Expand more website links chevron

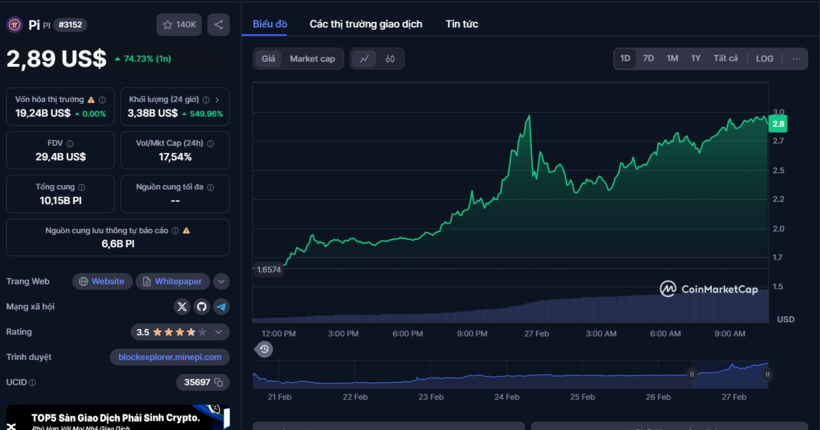pyautogui.click(x=221, y=281)
